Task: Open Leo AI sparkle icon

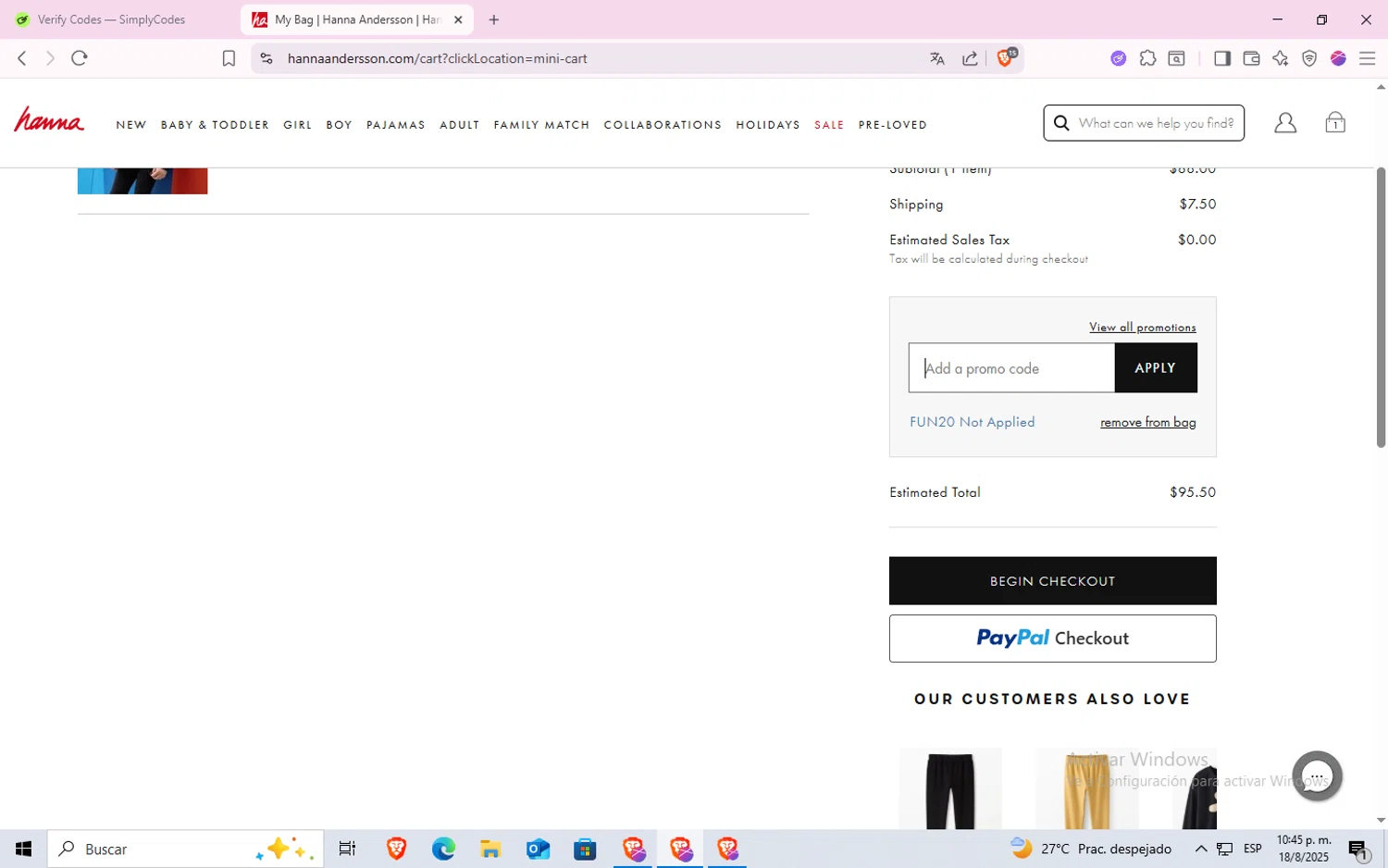Action: [x=1281, y=58]
